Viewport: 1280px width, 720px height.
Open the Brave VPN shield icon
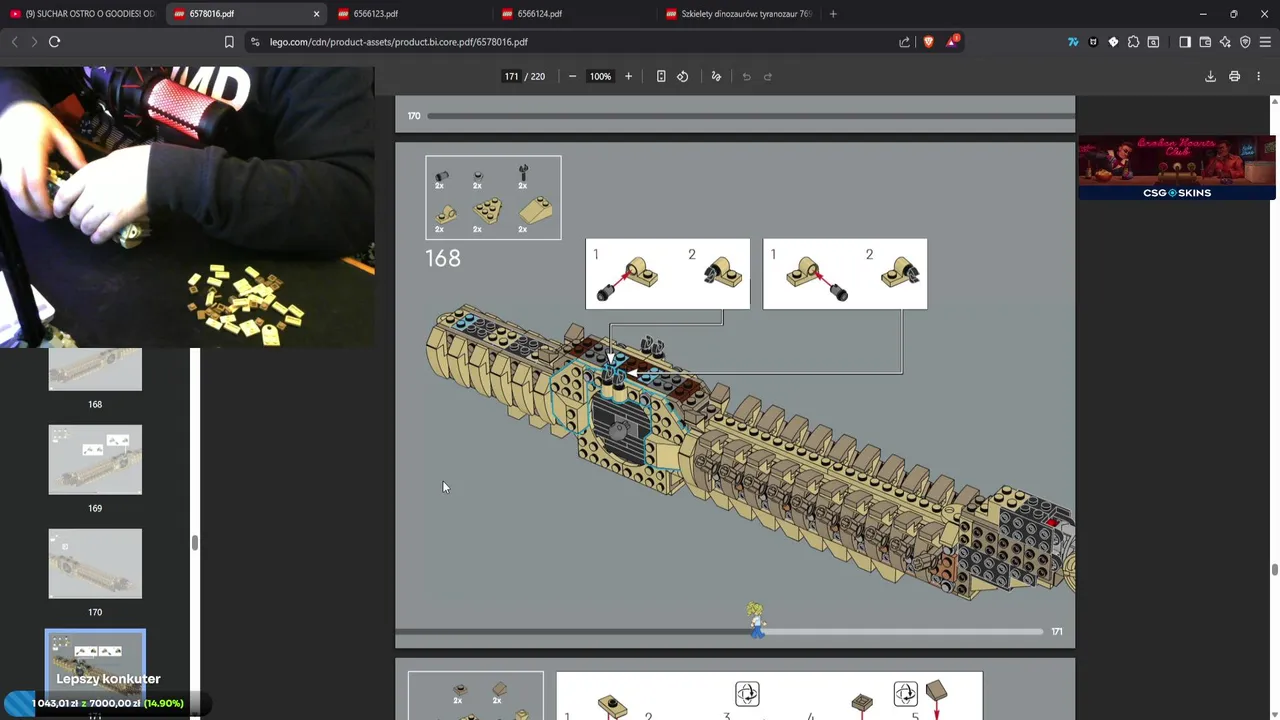point(1245,42)
